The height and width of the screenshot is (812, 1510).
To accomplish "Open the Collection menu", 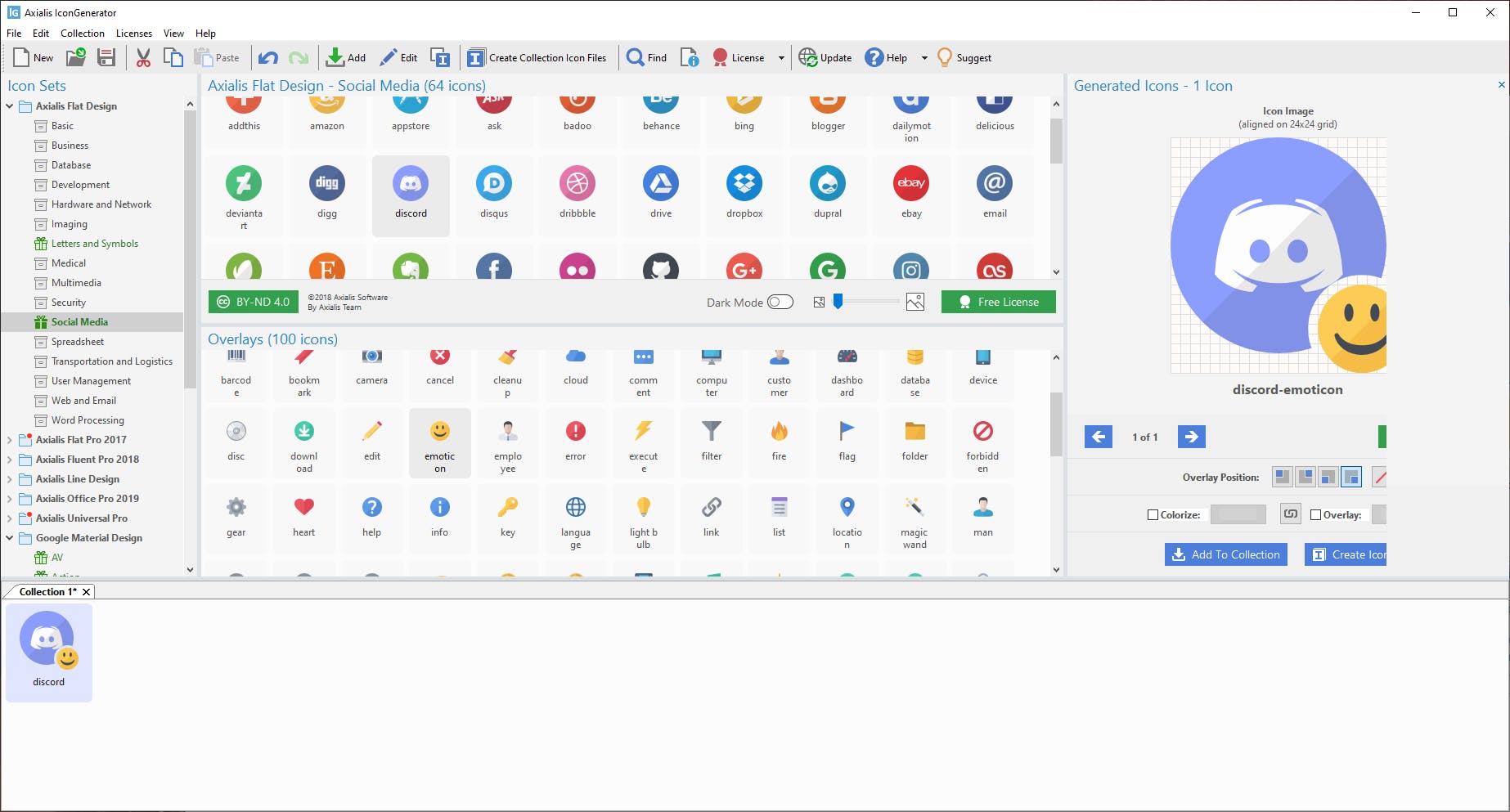I will 83,34.
